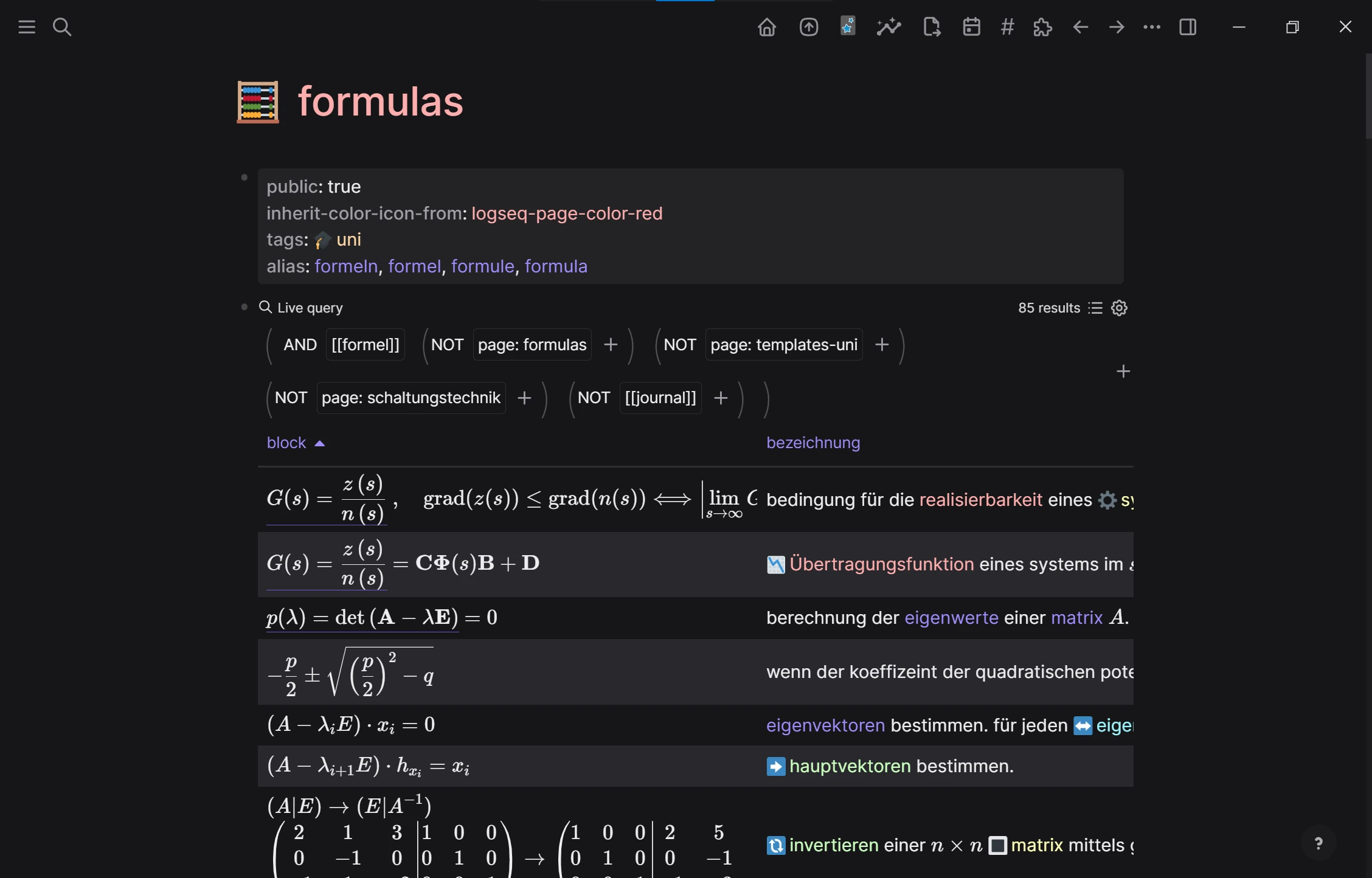Open live query settings gear
This screenshot has width=1372, height=878.
[1119, 308]
